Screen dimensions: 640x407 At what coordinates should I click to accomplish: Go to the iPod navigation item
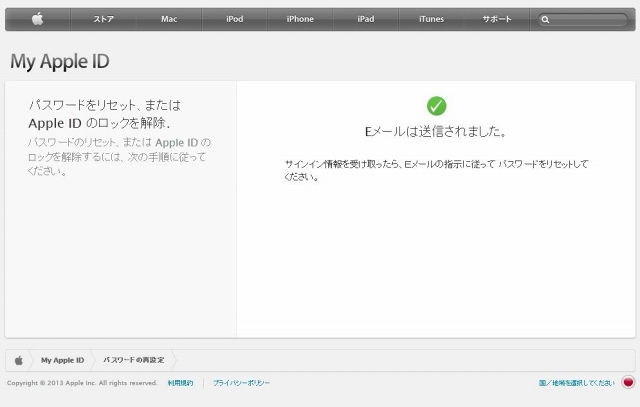(235, 19)
